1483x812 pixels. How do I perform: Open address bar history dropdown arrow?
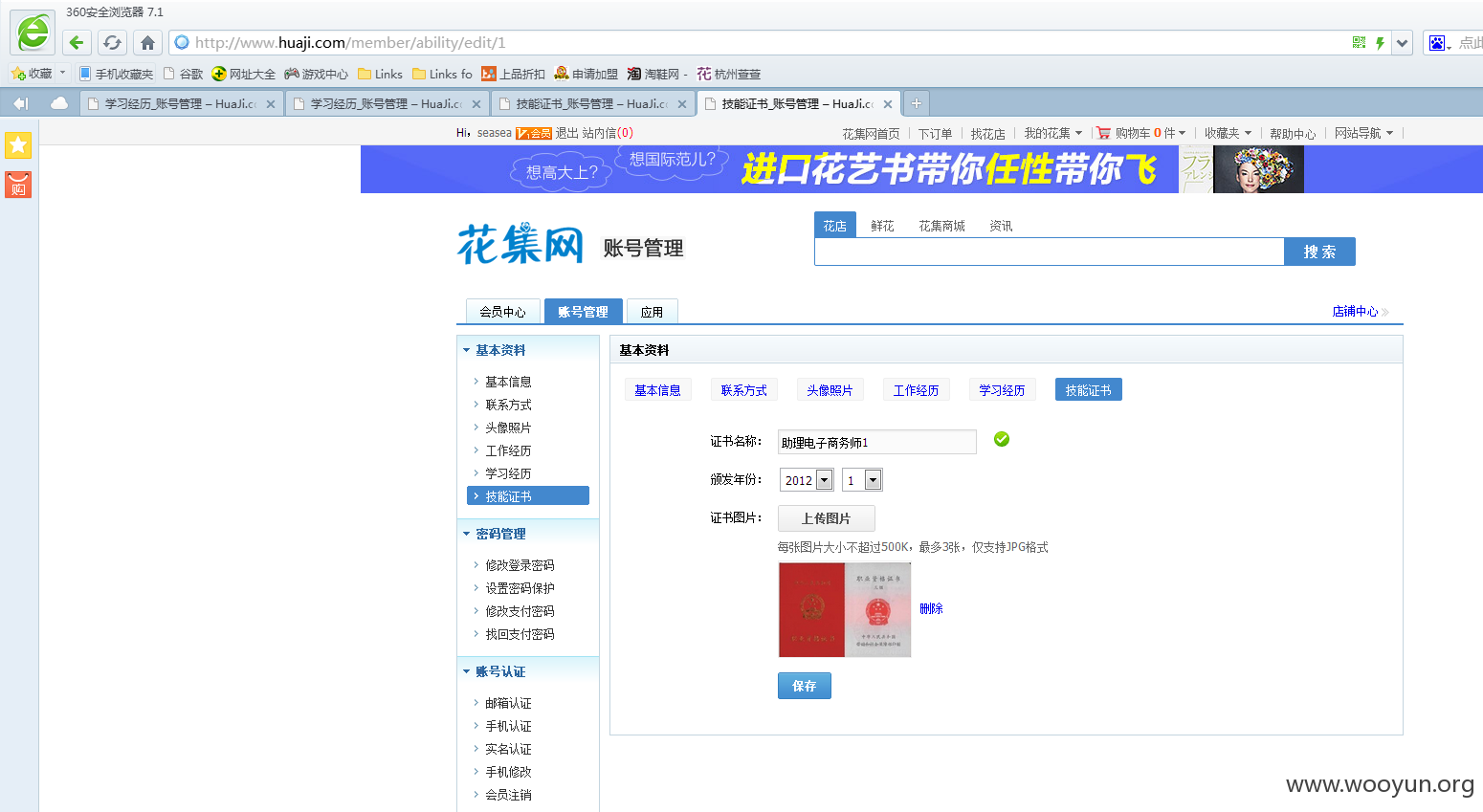(x=1402, y=42)
